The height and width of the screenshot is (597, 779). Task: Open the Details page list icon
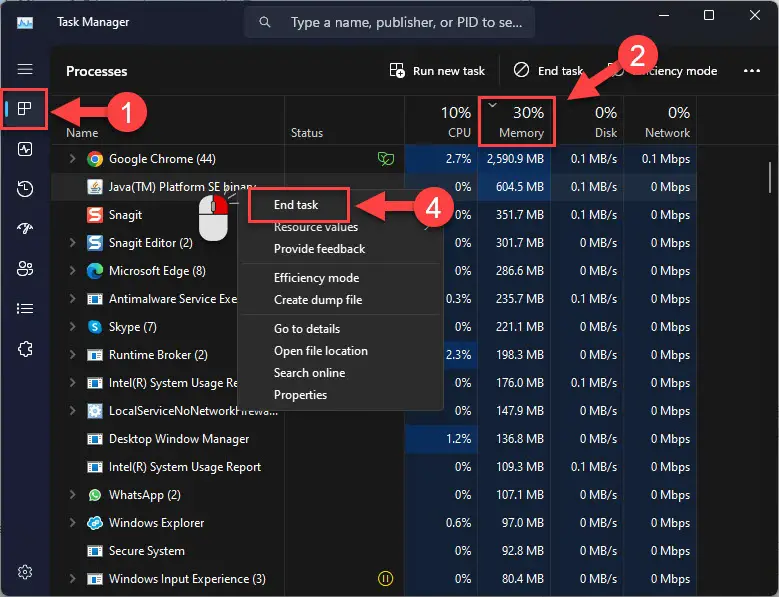(25, 308)
